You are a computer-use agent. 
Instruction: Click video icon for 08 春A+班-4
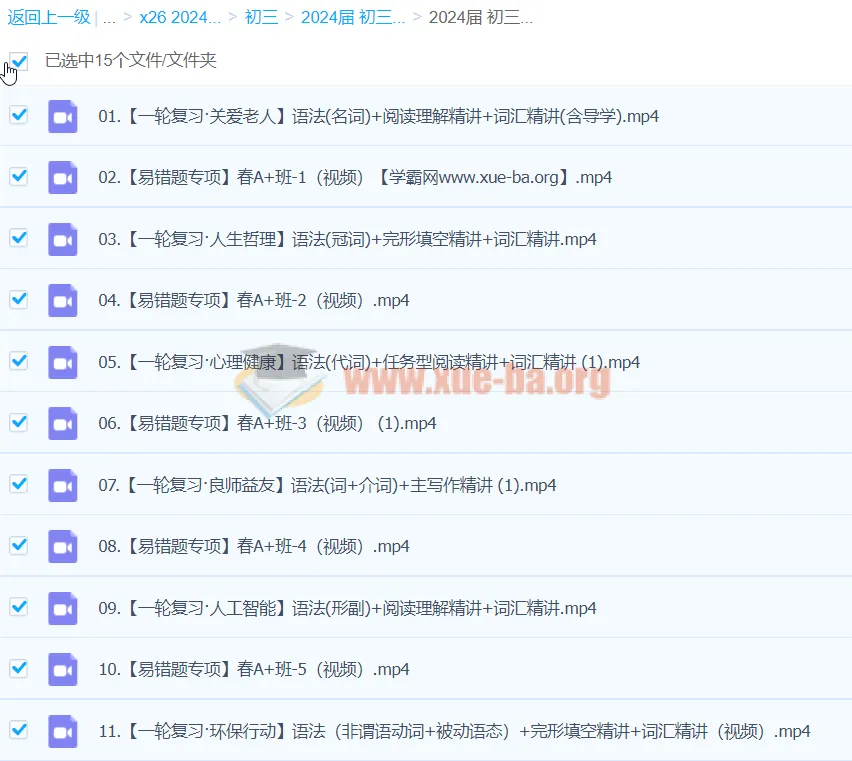[63, 546]
